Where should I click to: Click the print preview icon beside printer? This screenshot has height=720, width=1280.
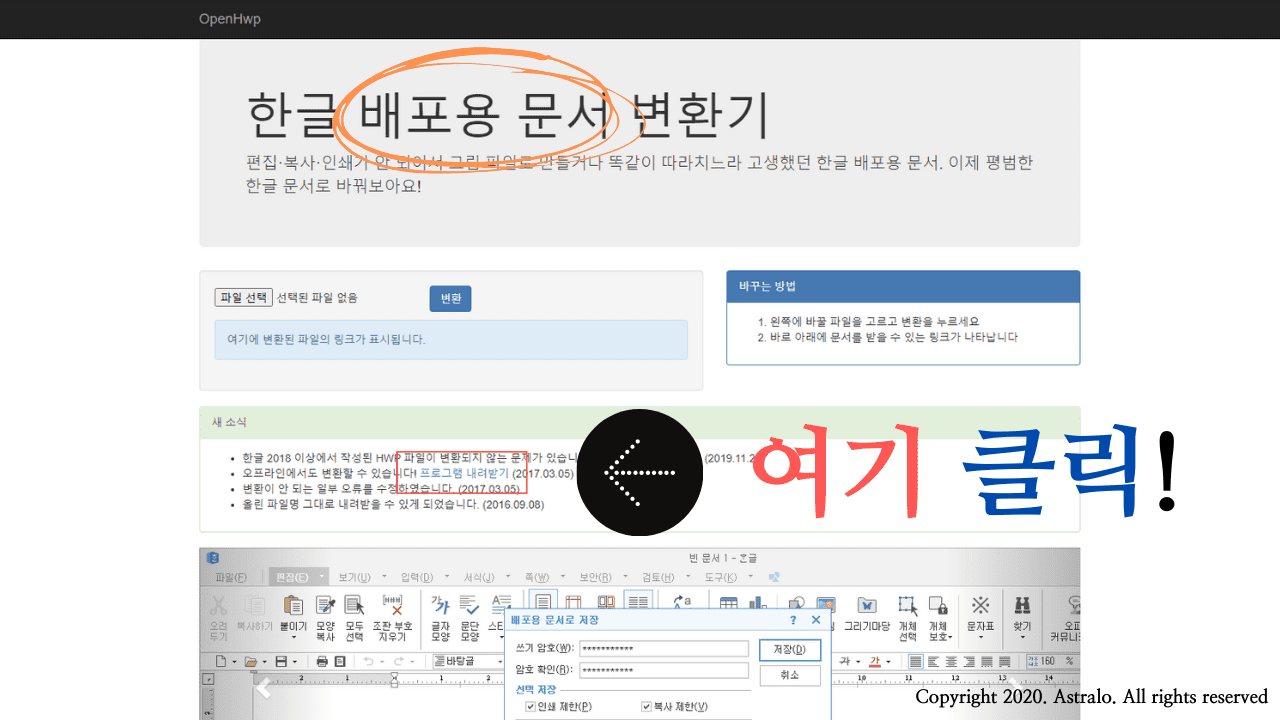pos(340,661)
